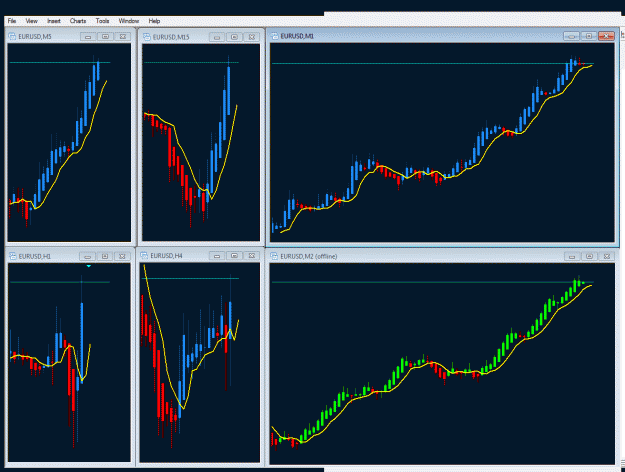Close the EURUSD,M15 chart window
The height and width of the screenshot is (472, 625).
[x=252, y=37]
